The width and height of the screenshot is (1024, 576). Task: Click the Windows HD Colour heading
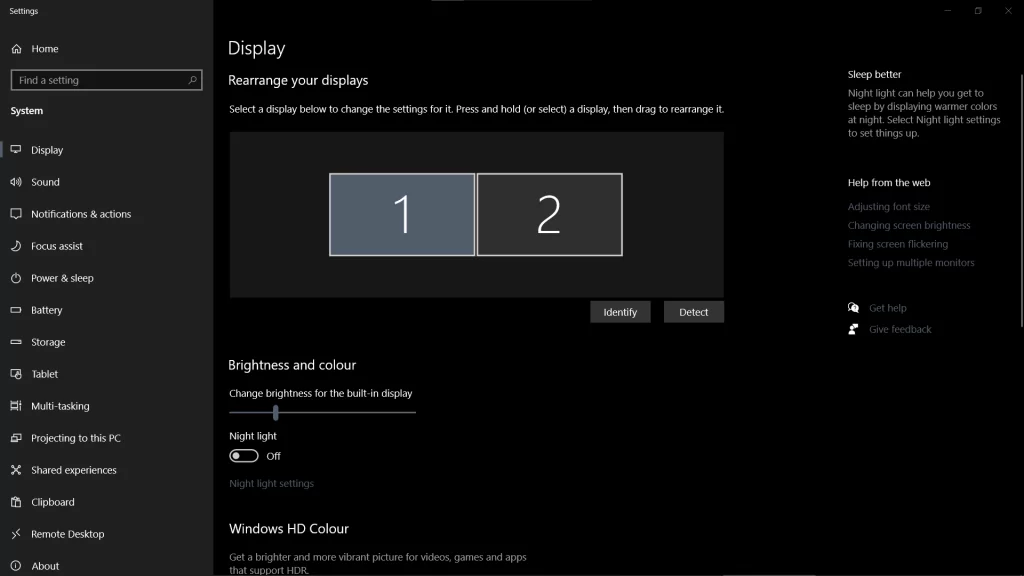(x=289, y=528)
